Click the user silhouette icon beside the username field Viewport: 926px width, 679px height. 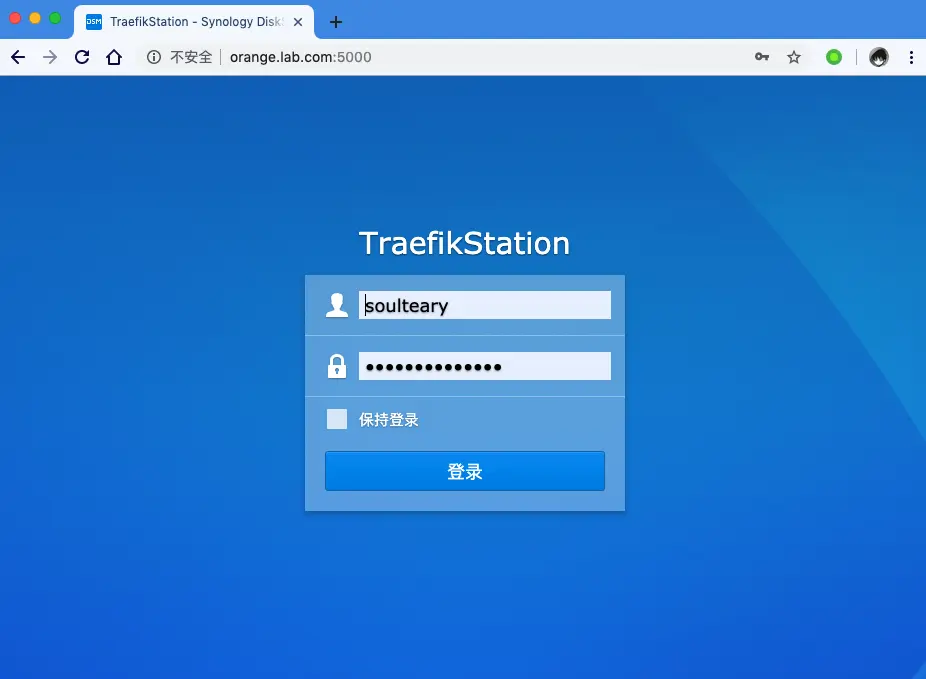(337, 305)
